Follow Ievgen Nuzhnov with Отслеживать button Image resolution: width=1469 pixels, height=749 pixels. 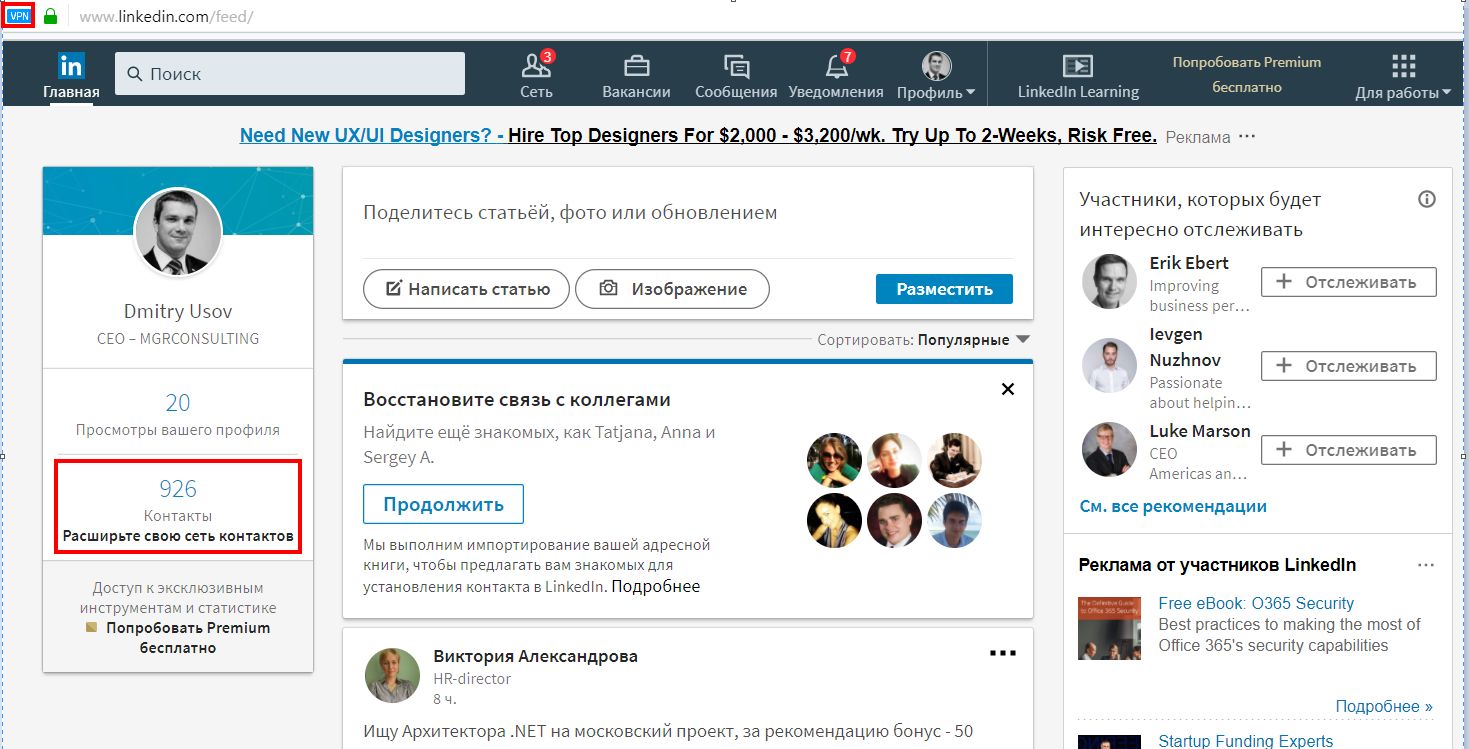(1348, 366)
